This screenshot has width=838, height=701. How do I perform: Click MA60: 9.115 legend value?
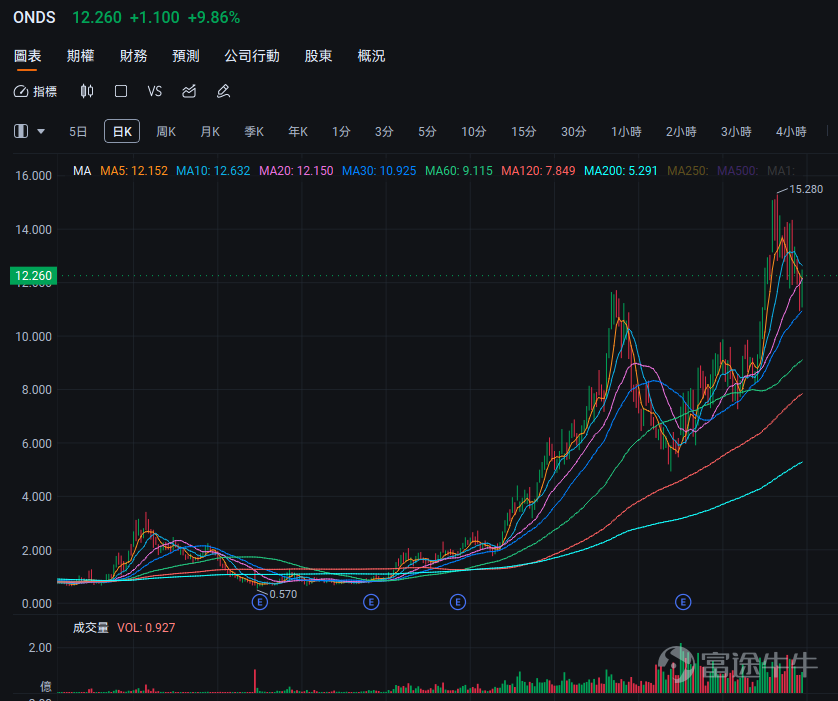pyautogui.click(x=459, y=171)
